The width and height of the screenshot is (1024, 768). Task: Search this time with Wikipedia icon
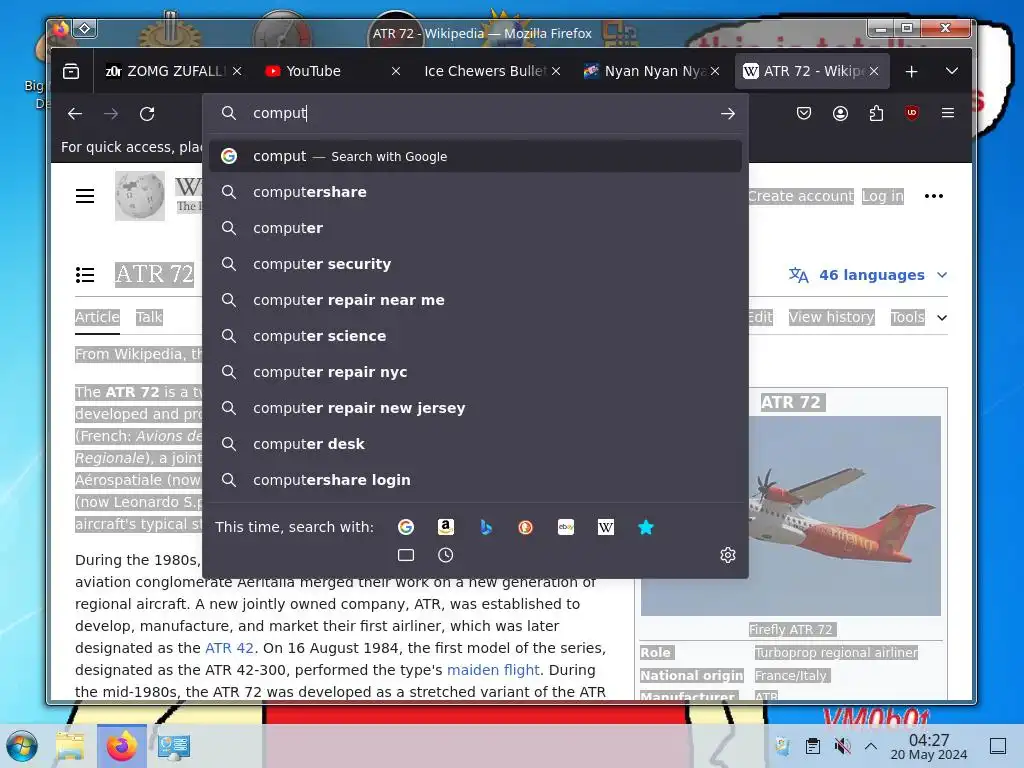pos(606,527)
